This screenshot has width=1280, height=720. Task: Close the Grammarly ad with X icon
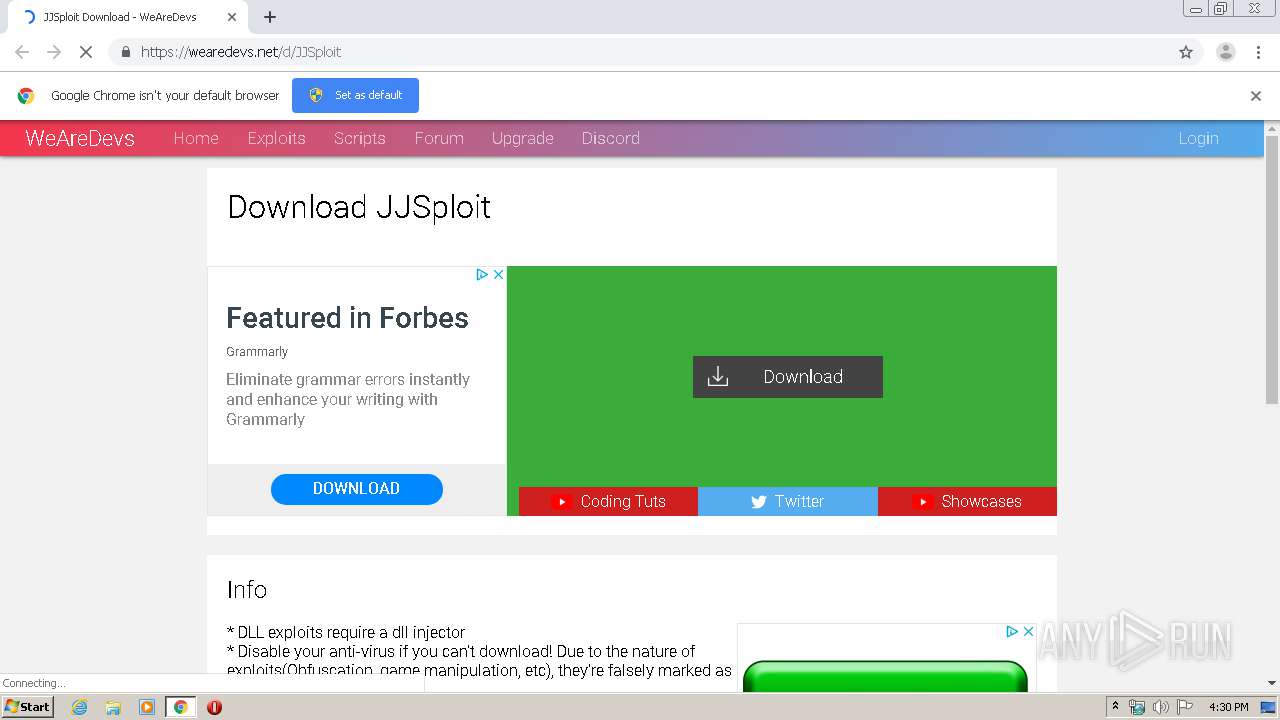coord(499,274)
